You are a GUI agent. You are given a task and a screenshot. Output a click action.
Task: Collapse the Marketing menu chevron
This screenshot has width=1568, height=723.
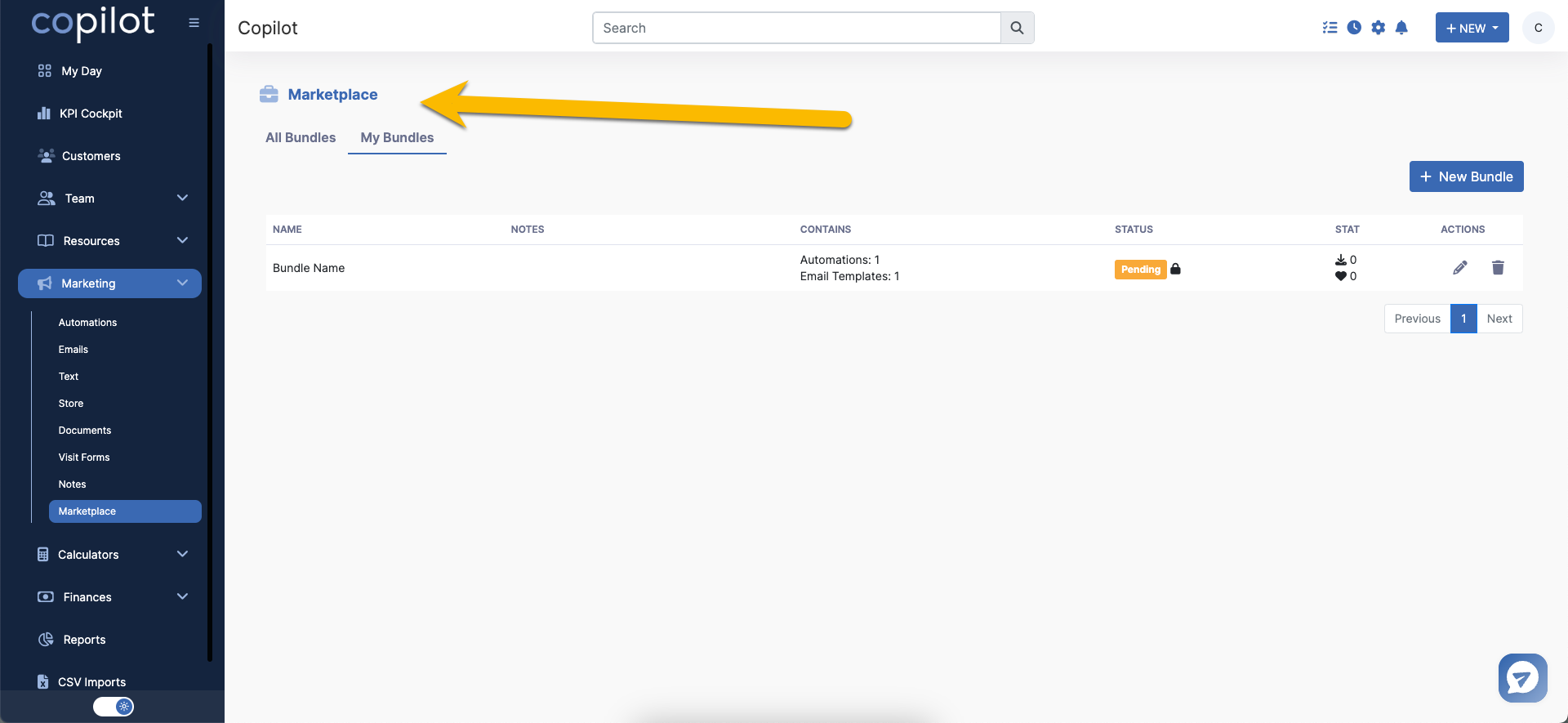pos(182,283)
